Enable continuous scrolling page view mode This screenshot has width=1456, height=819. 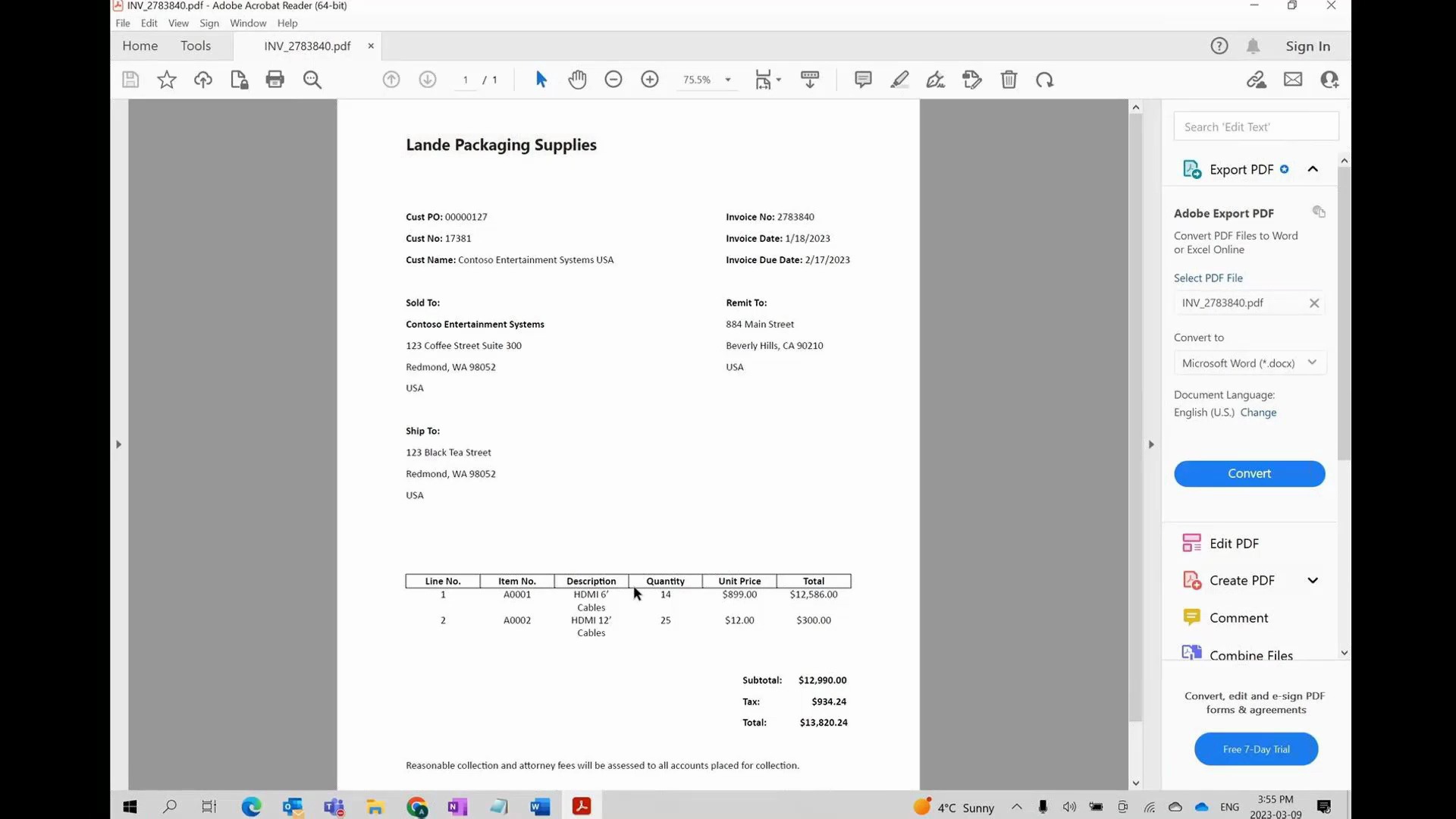(810, 79)
